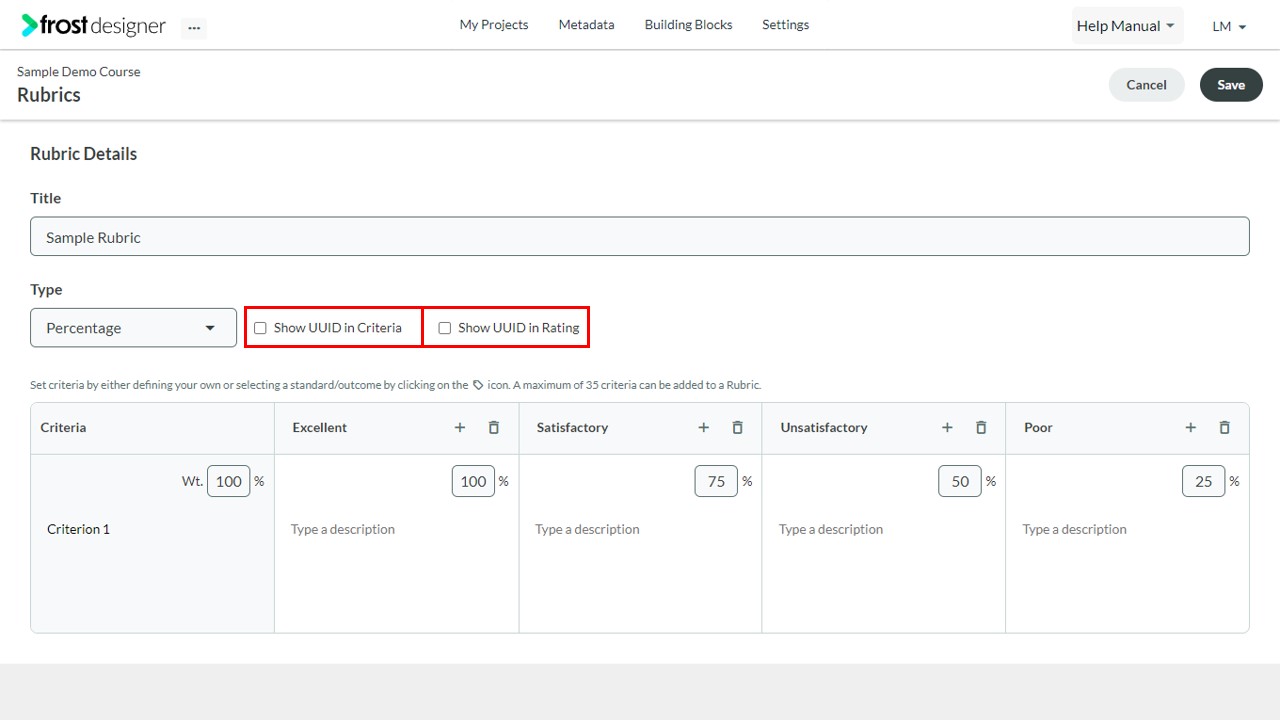Viewport: 1280px width, 720px height.
Task: Enable Show UUID in Criteria checkbox
Action: coord(260,328)
